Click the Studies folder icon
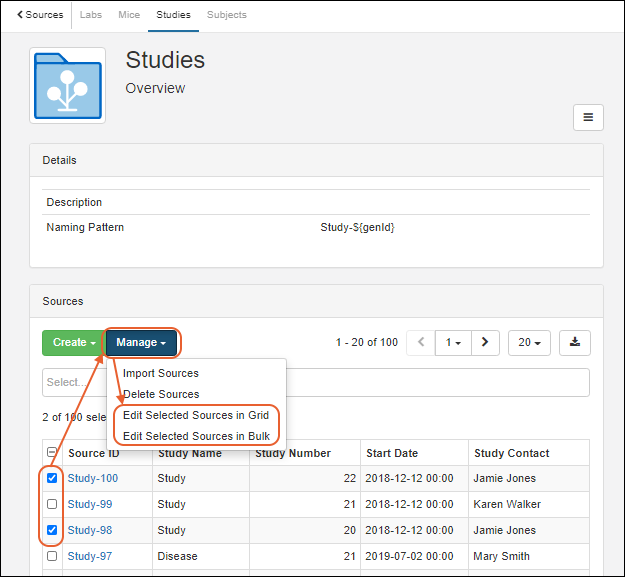Viewport: 625px width, 577px height. click(68, 86)
